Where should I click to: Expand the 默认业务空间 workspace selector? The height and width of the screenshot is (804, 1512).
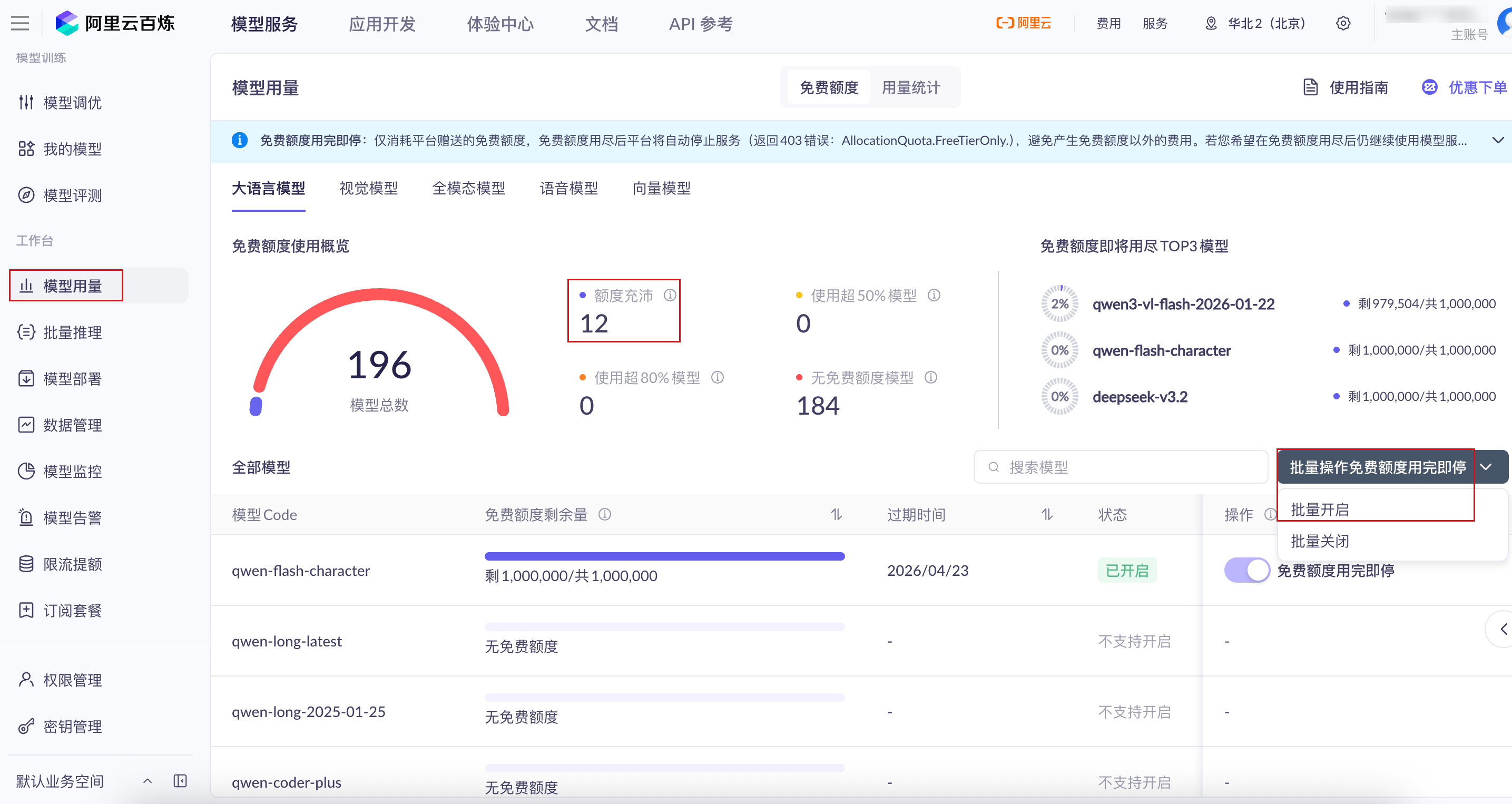pos(148,781)
